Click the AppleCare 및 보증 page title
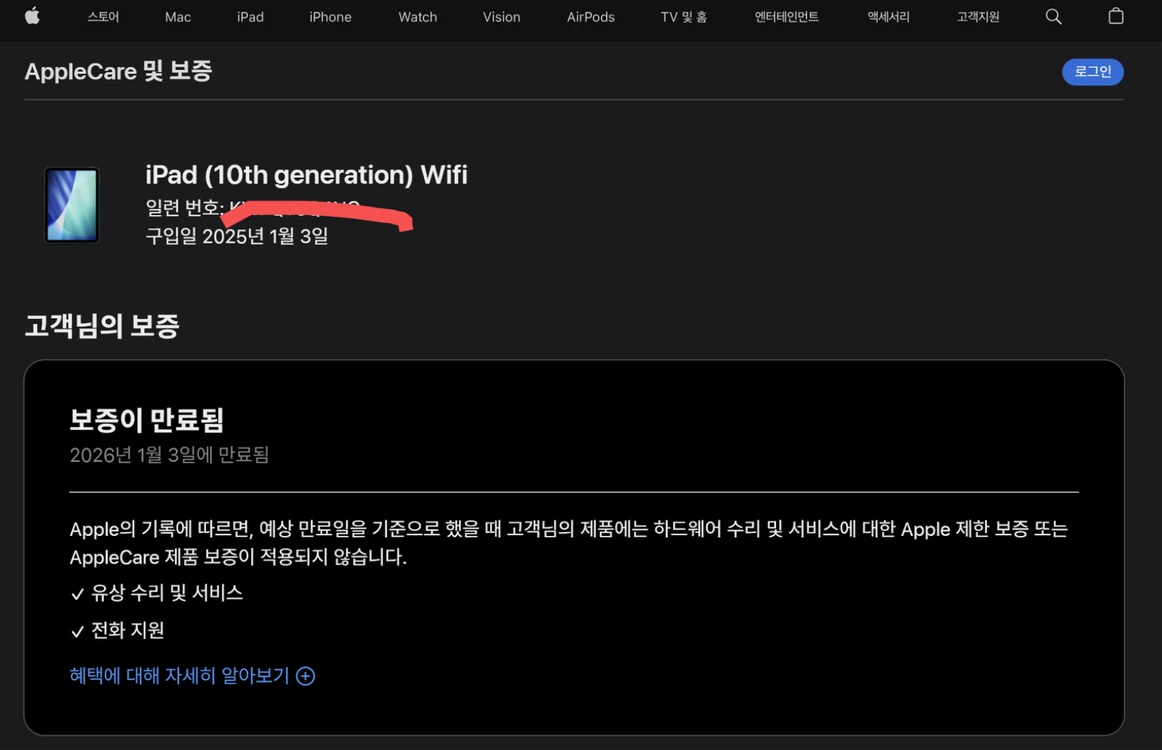This screenshot has height=750, width=1162. pyautogui.click(x=119, y=71)
